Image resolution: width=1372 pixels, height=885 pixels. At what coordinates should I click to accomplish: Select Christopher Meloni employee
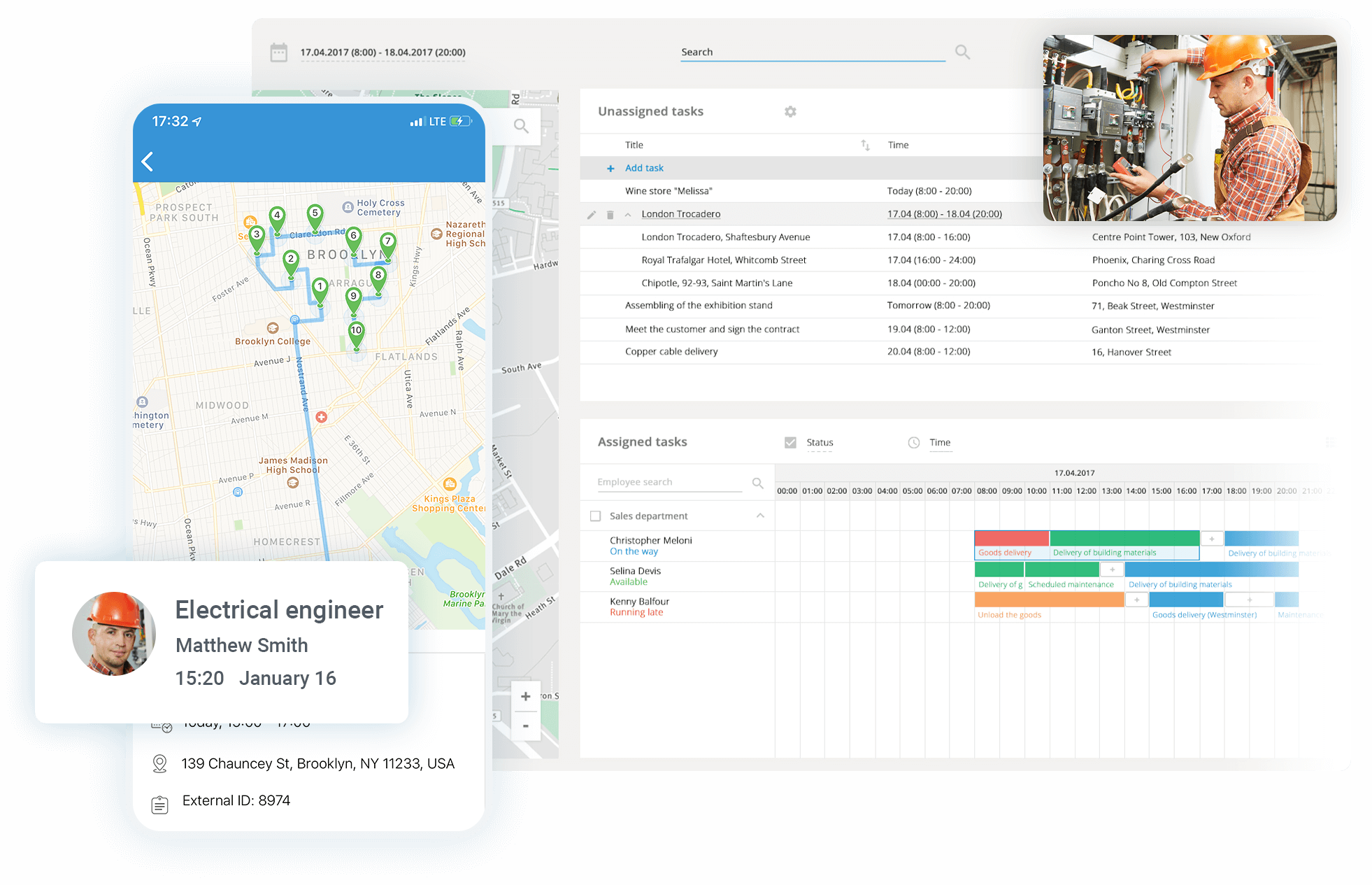tap(650, 540)
